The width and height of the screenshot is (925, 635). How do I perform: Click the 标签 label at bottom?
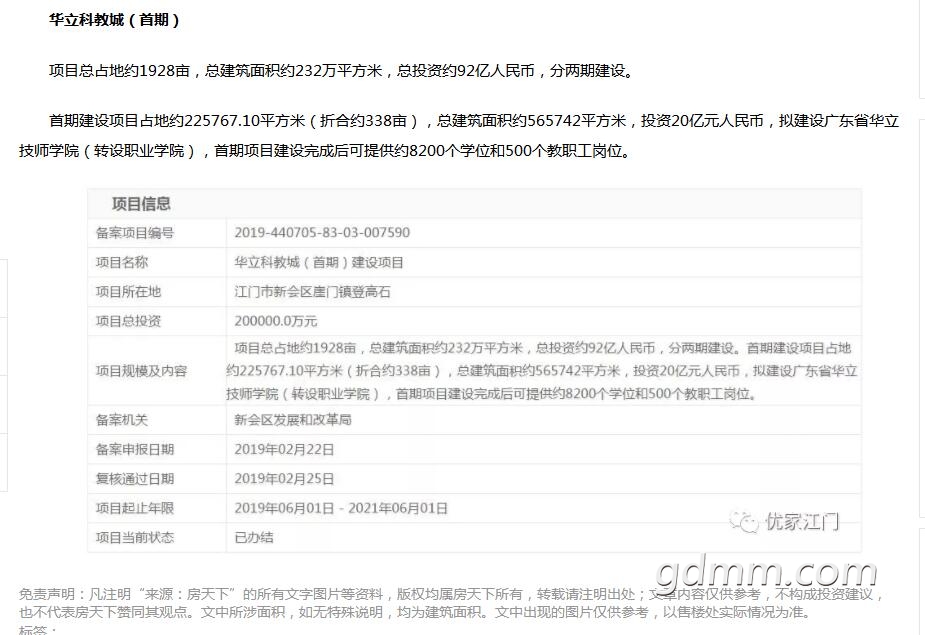(37, 630)
